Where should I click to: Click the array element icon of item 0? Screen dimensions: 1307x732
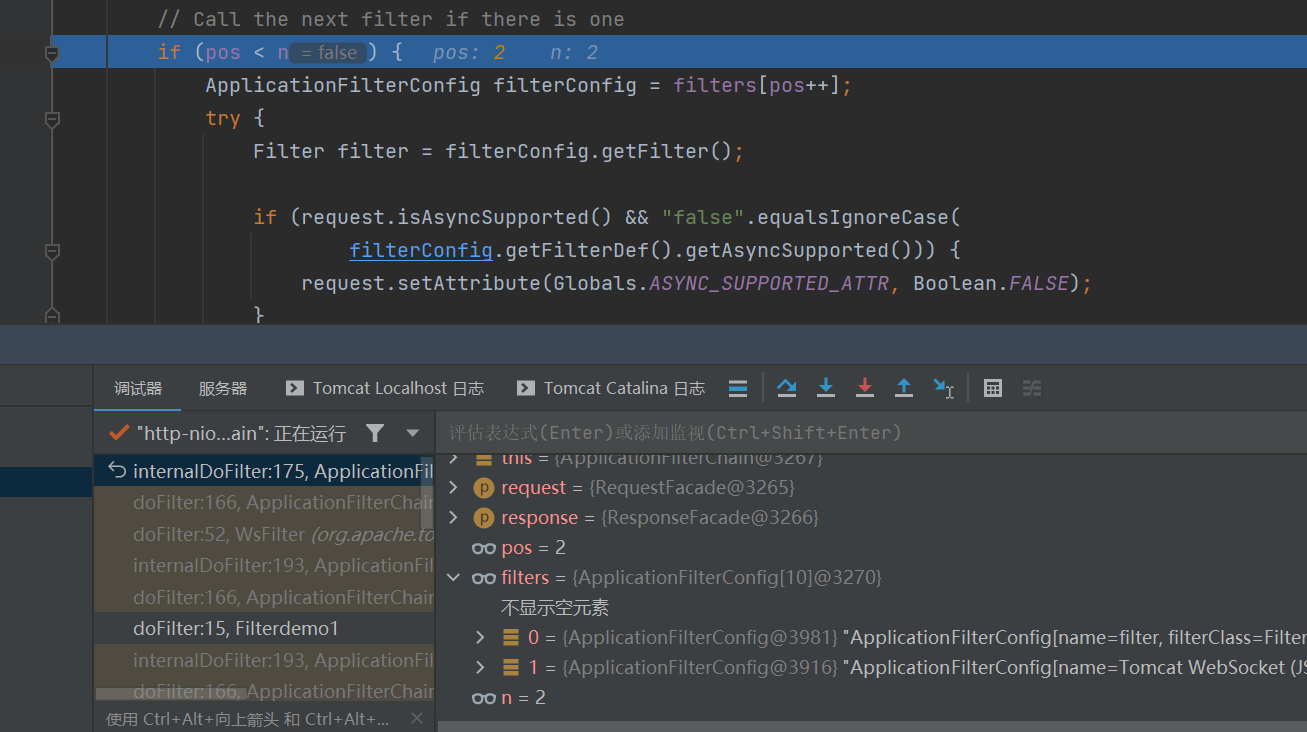point(511,637)
